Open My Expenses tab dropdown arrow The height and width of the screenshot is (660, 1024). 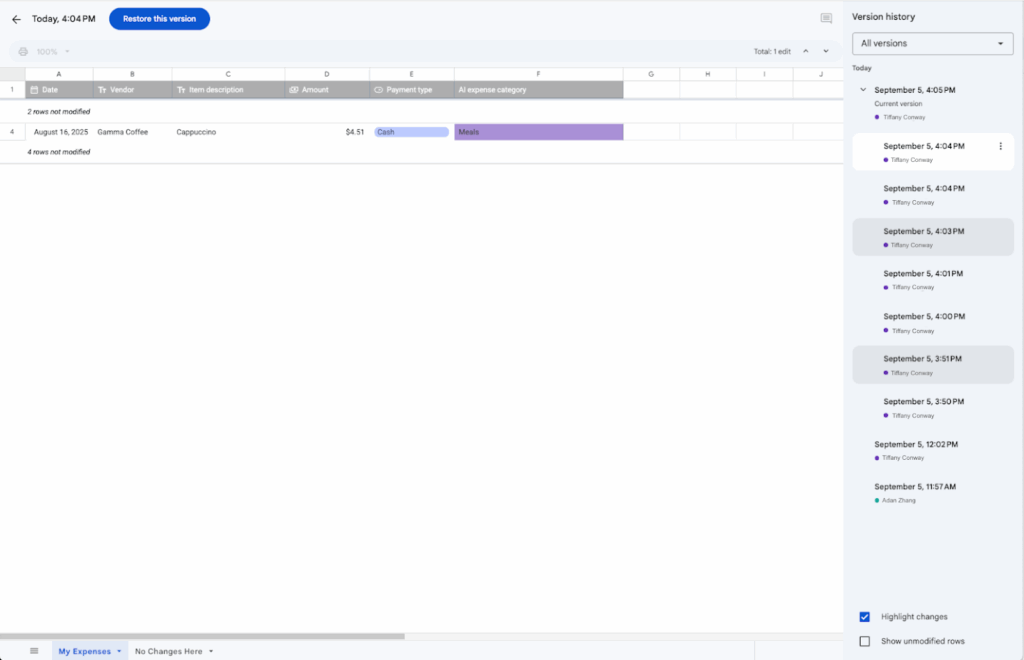(x=119, y=651)
